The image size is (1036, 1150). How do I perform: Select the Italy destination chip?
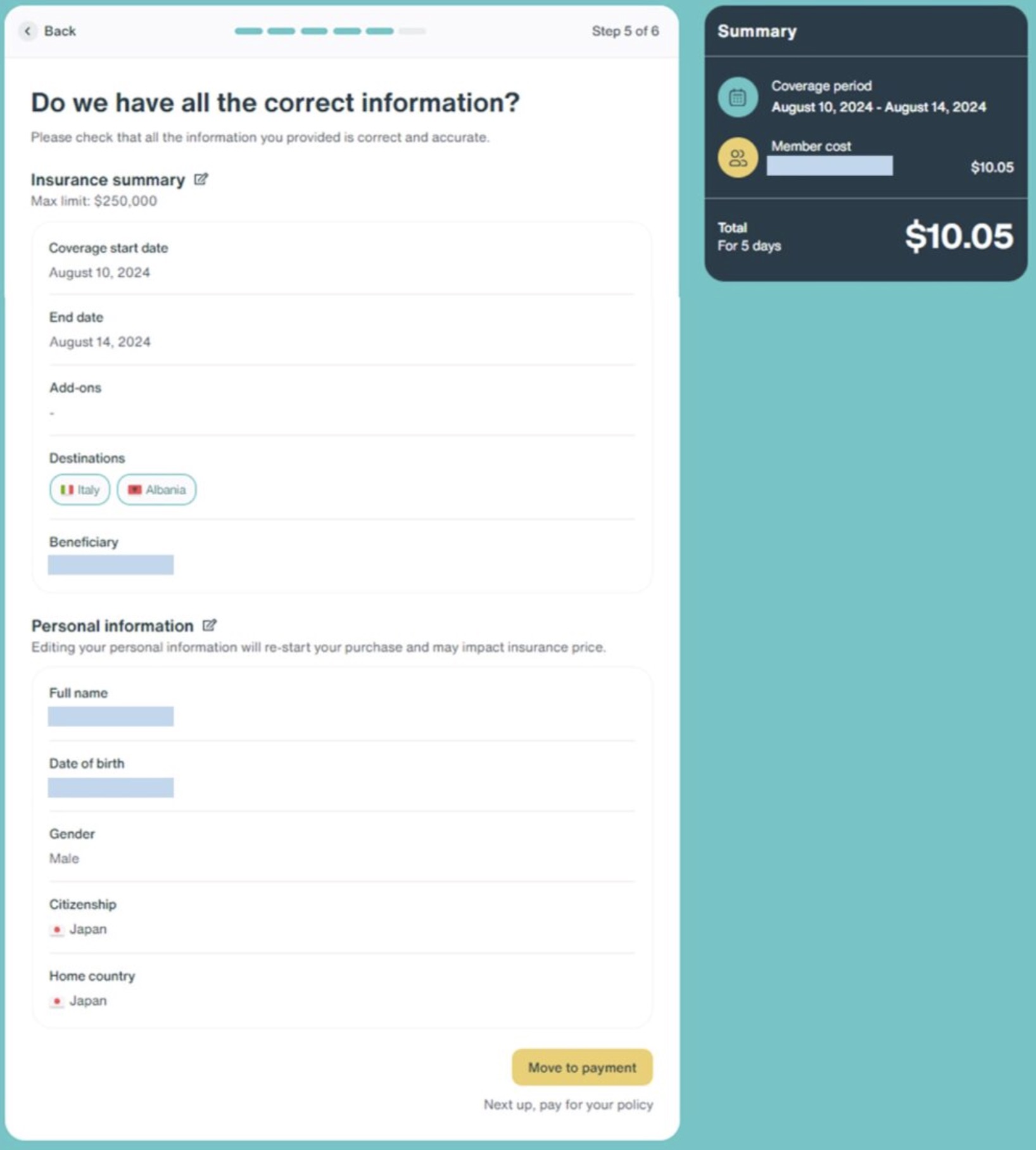[80, 490]
